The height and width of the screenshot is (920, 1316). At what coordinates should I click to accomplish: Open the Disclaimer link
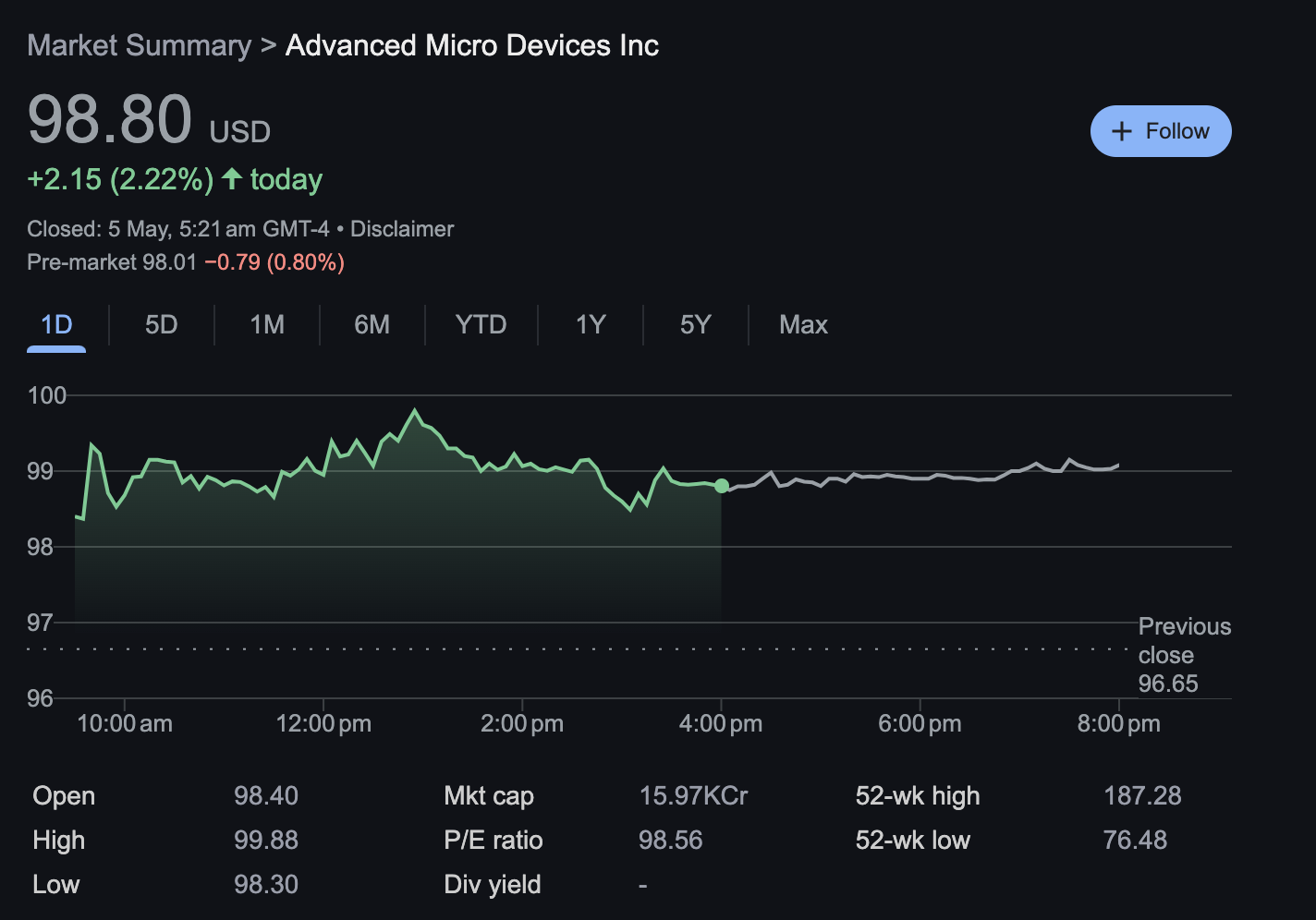point(402,229)
